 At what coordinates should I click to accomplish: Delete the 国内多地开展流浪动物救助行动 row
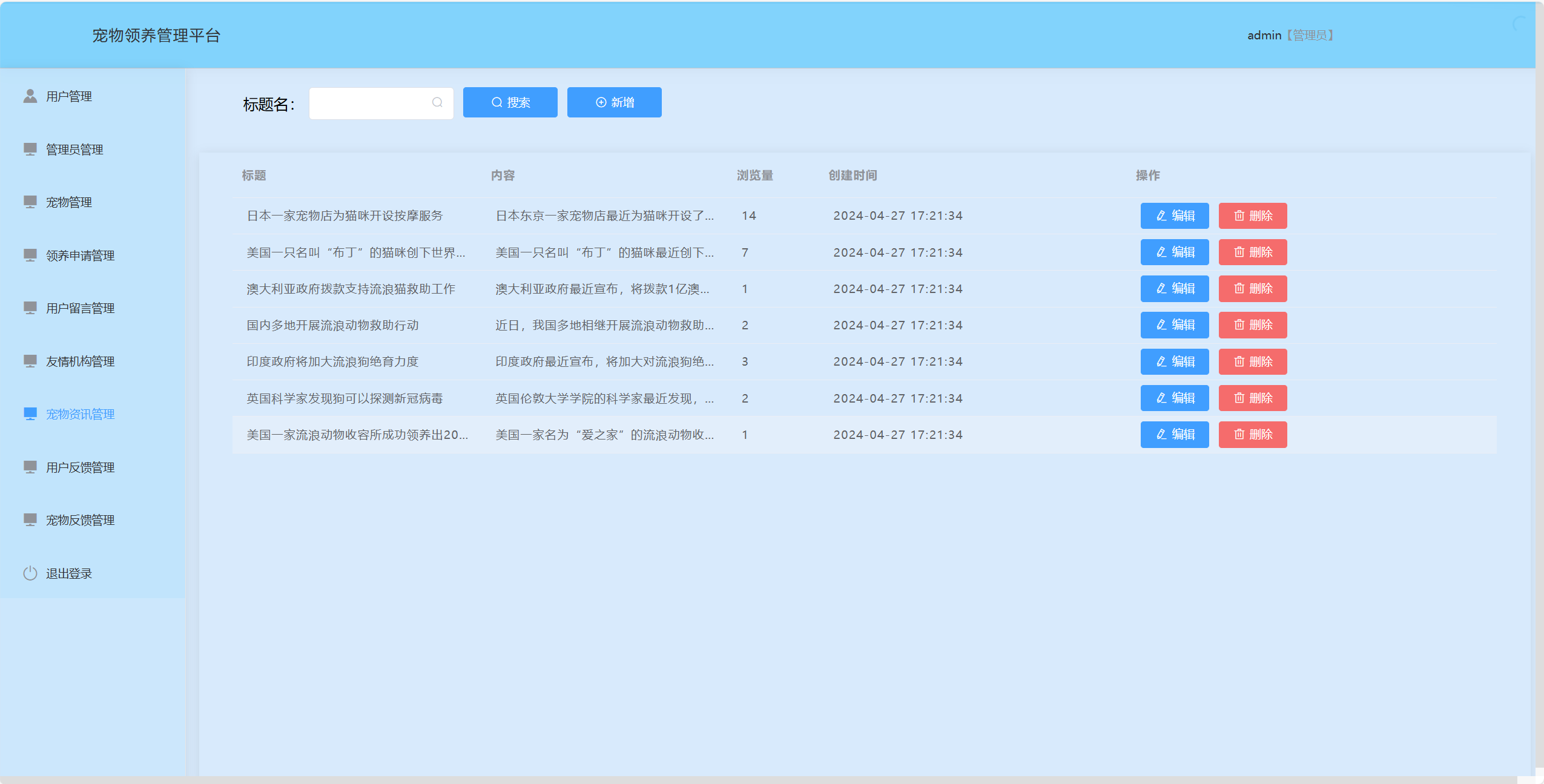click(x=1252, y=325)
